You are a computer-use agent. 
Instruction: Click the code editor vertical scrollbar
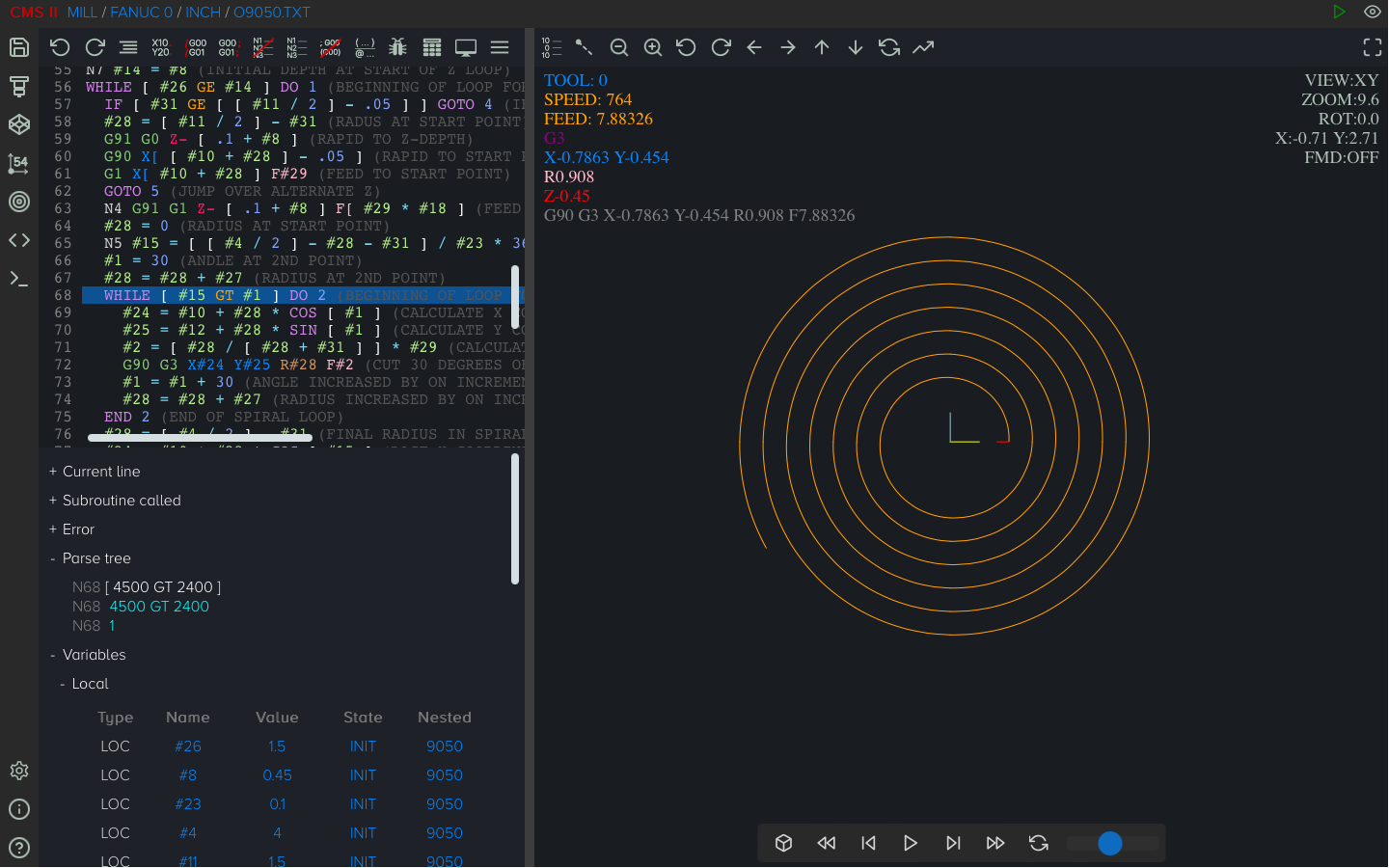pos(515,297)
